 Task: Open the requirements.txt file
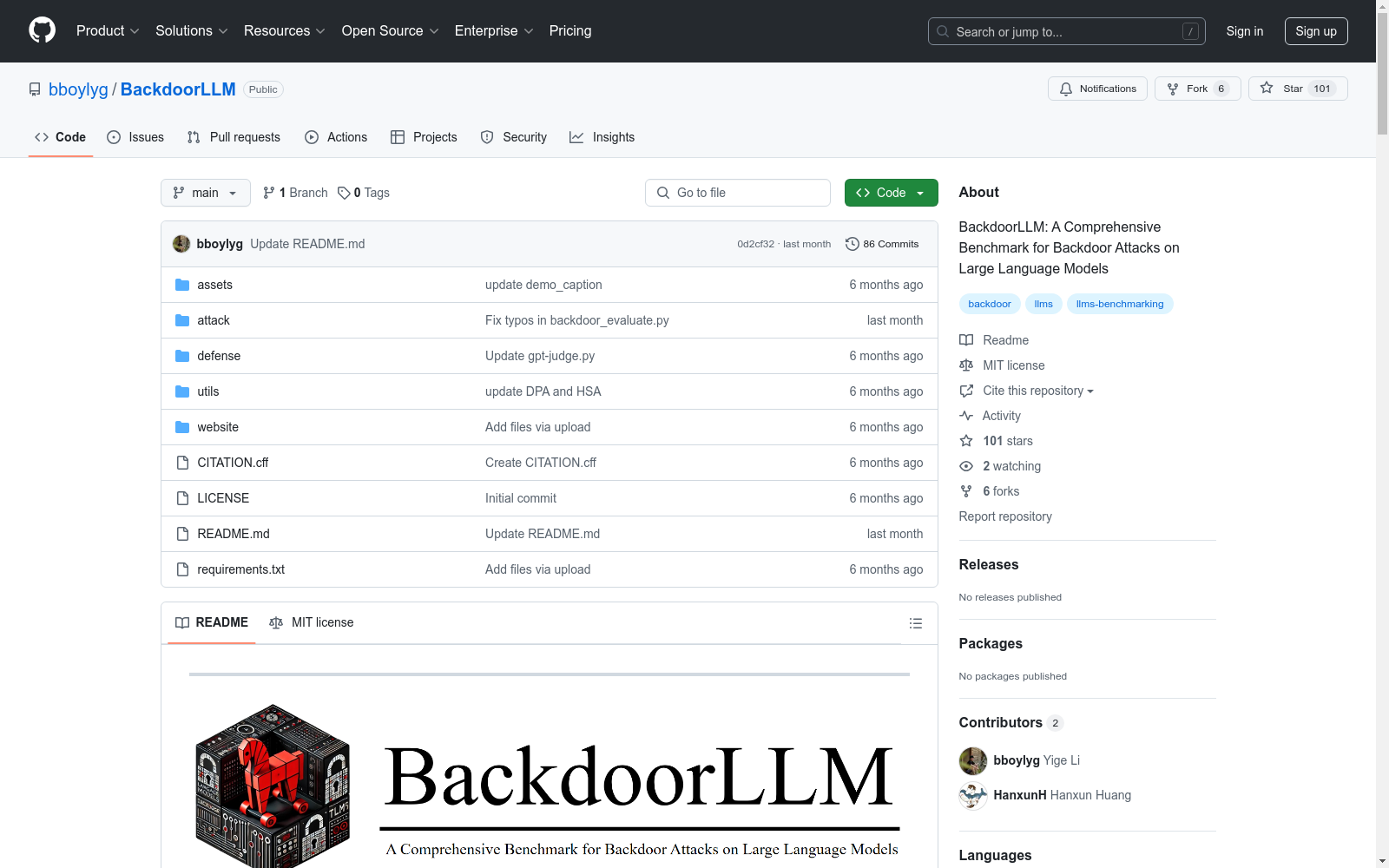(241, 569)
